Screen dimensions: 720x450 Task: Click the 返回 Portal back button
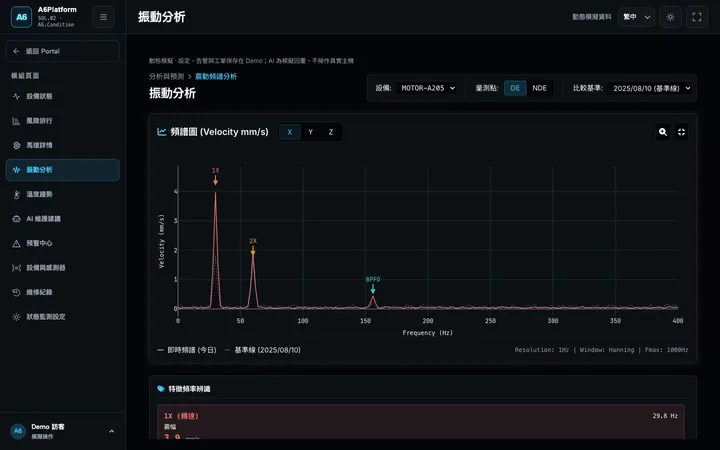[63, 51]
